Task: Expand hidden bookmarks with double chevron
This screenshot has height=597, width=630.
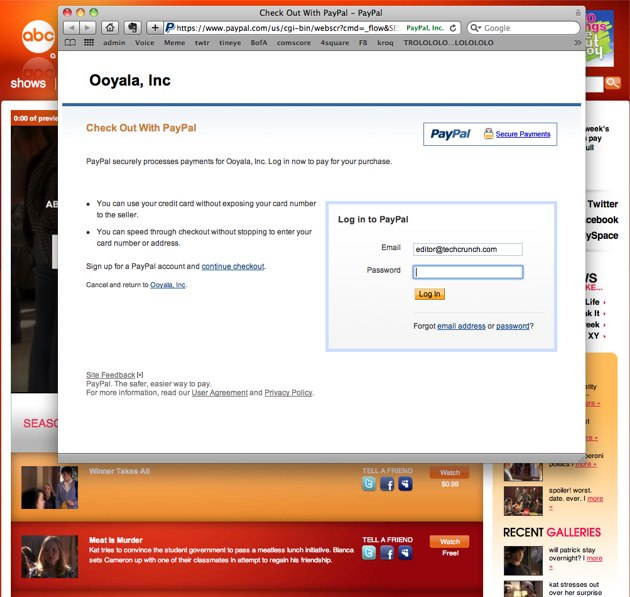Action: [x=577, y=43]
